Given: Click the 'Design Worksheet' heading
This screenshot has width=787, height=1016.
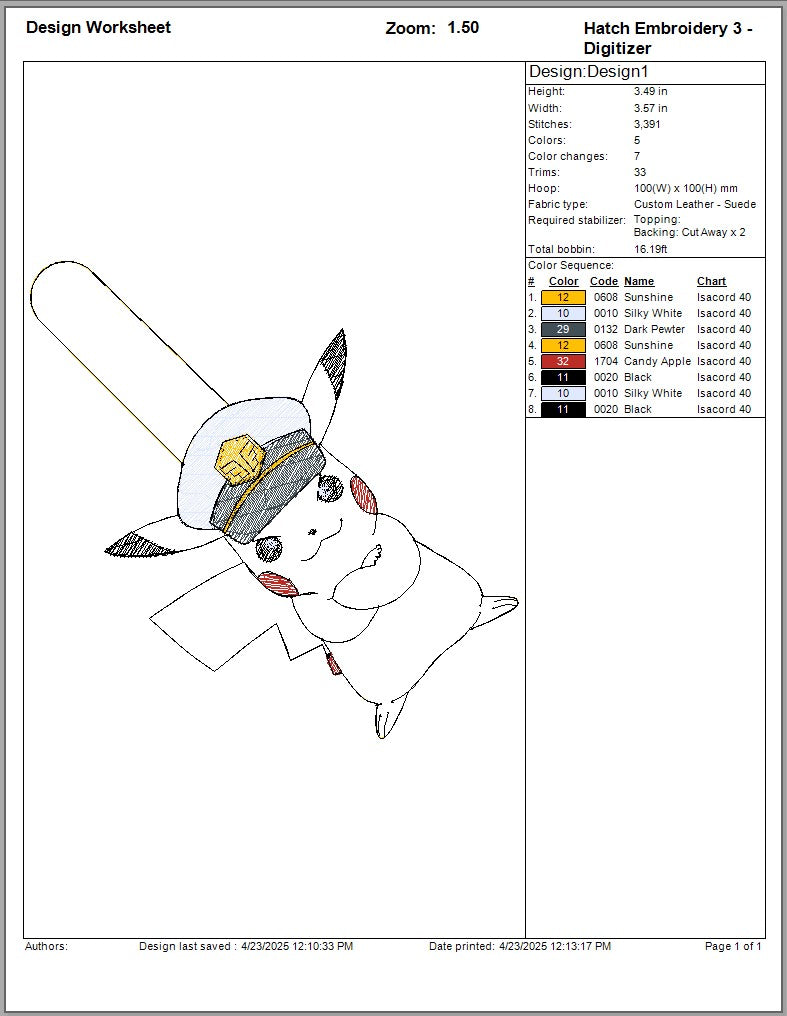Looking at the screenshot, I should point(98,27).
